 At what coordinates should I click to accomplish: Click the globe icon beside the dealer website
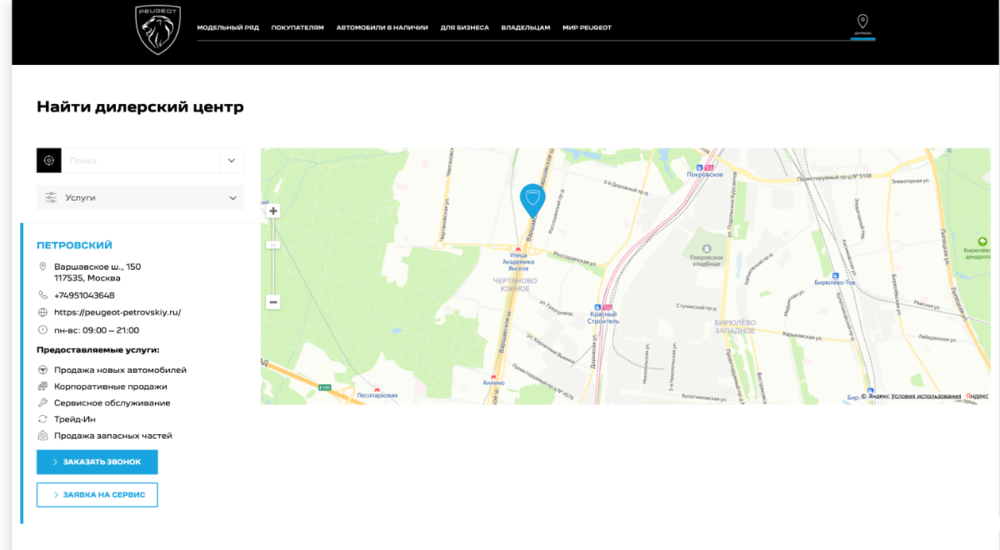43,313
